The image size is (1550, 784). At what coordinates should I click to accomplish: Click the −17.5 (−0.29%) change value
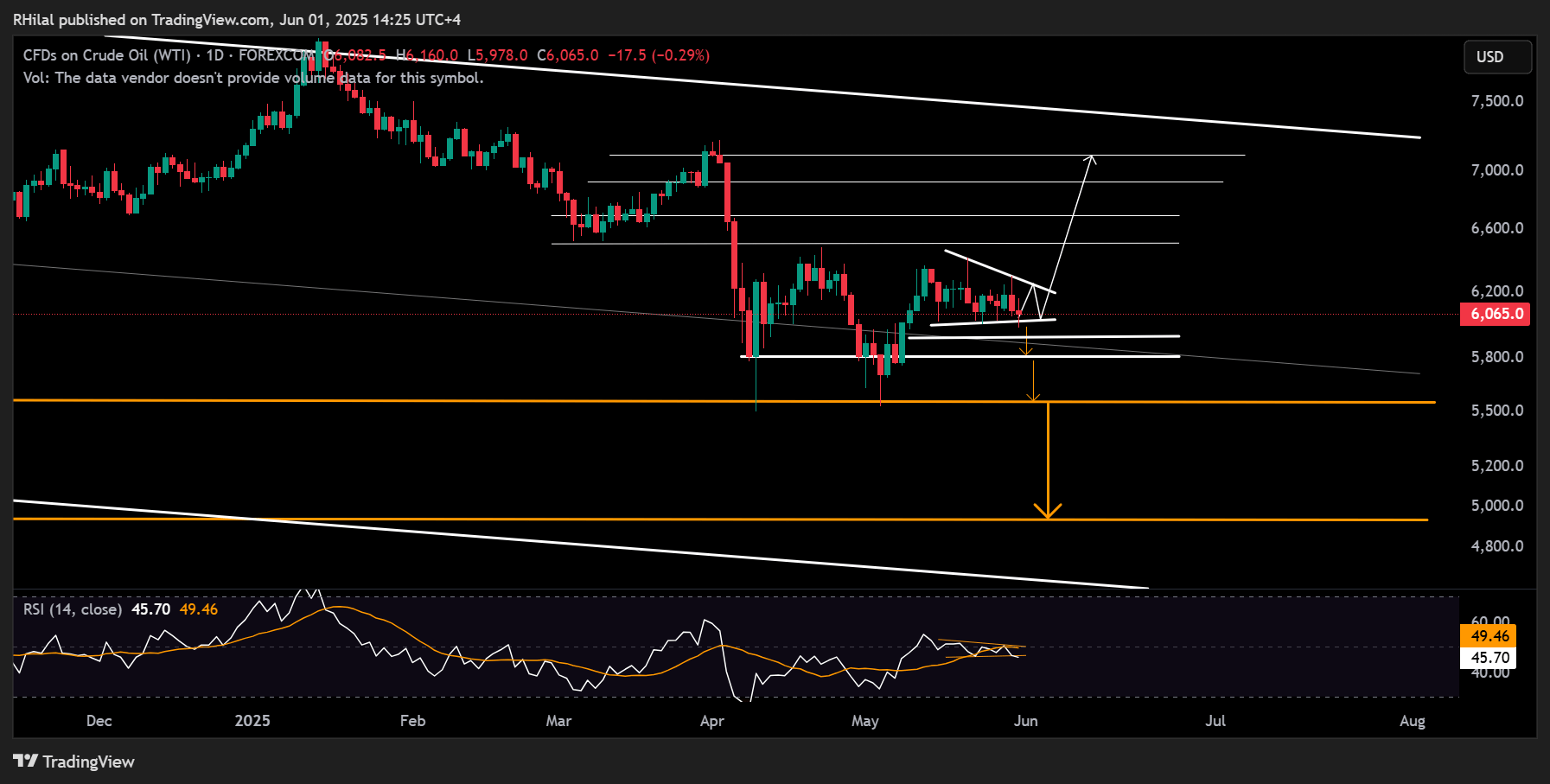(x=659, y=55)
